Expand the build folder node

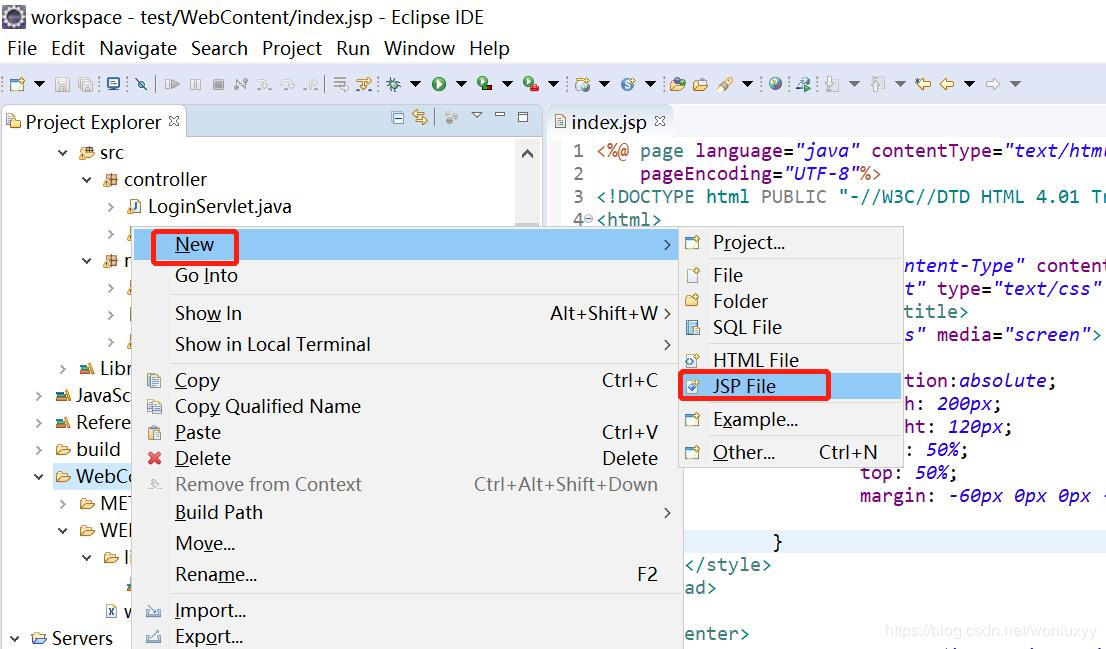click(39, 450)
